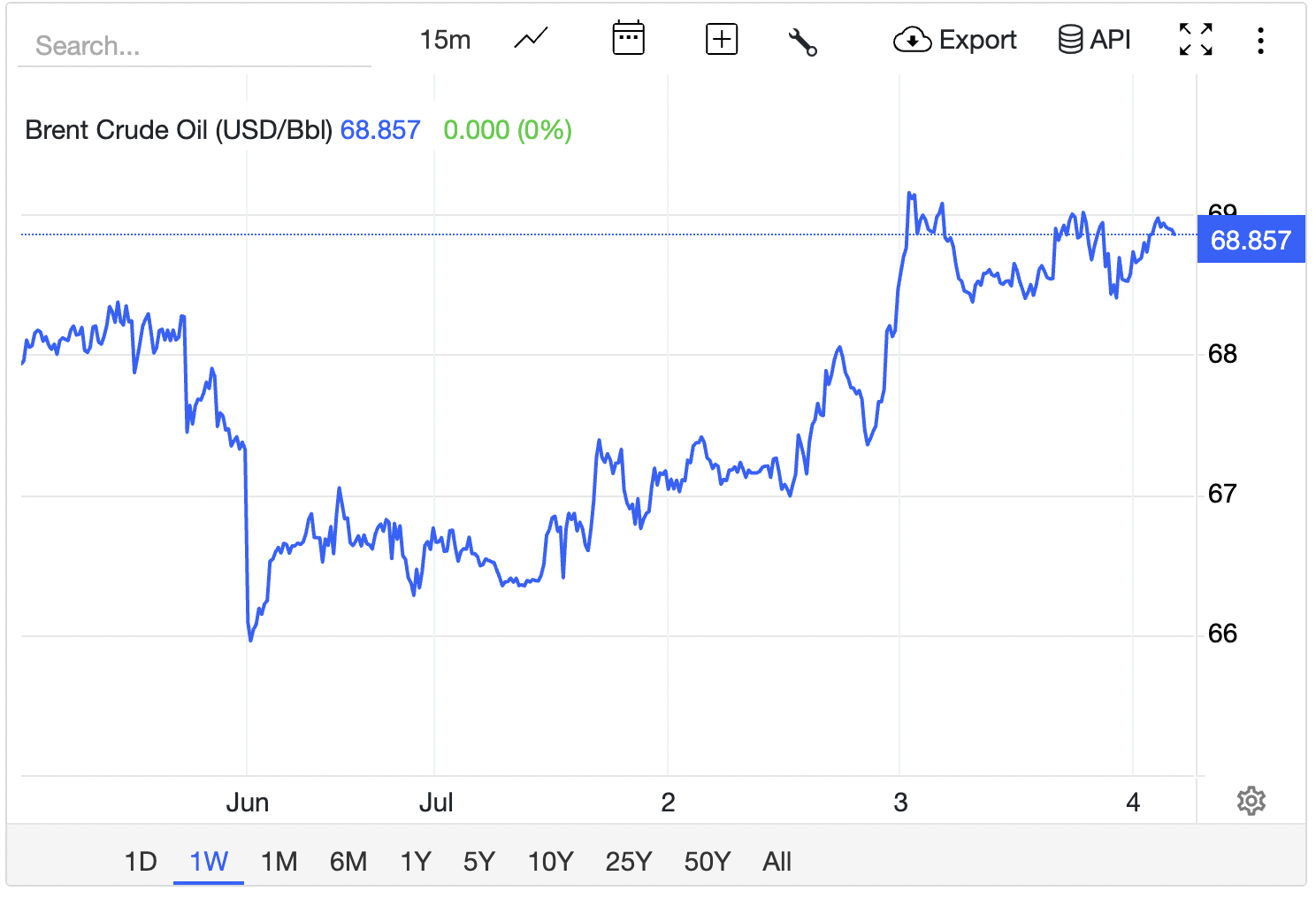Image resolution: width=1316 pixels, height=899 pixels.
Task: Switch to the 10Y time range
Action: click(x=550, y=861)
